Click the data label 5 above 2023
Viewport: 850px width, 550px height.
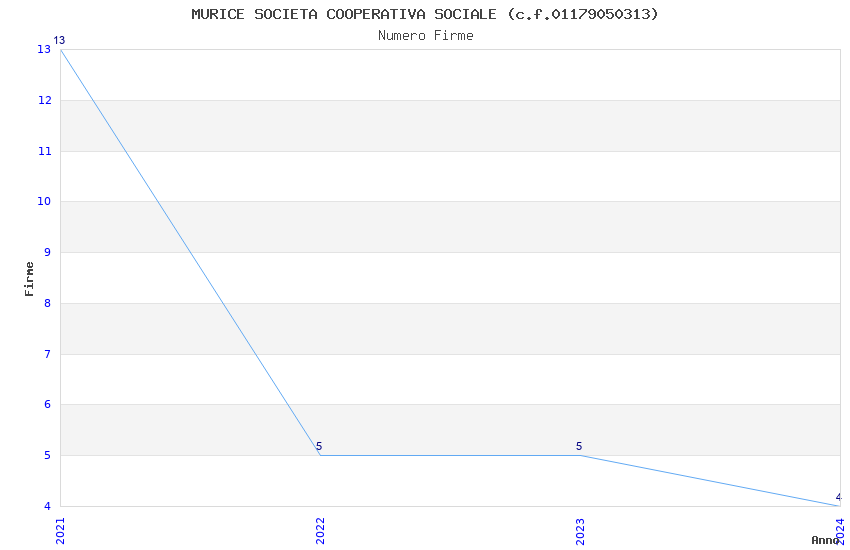(x=579, y=447)
